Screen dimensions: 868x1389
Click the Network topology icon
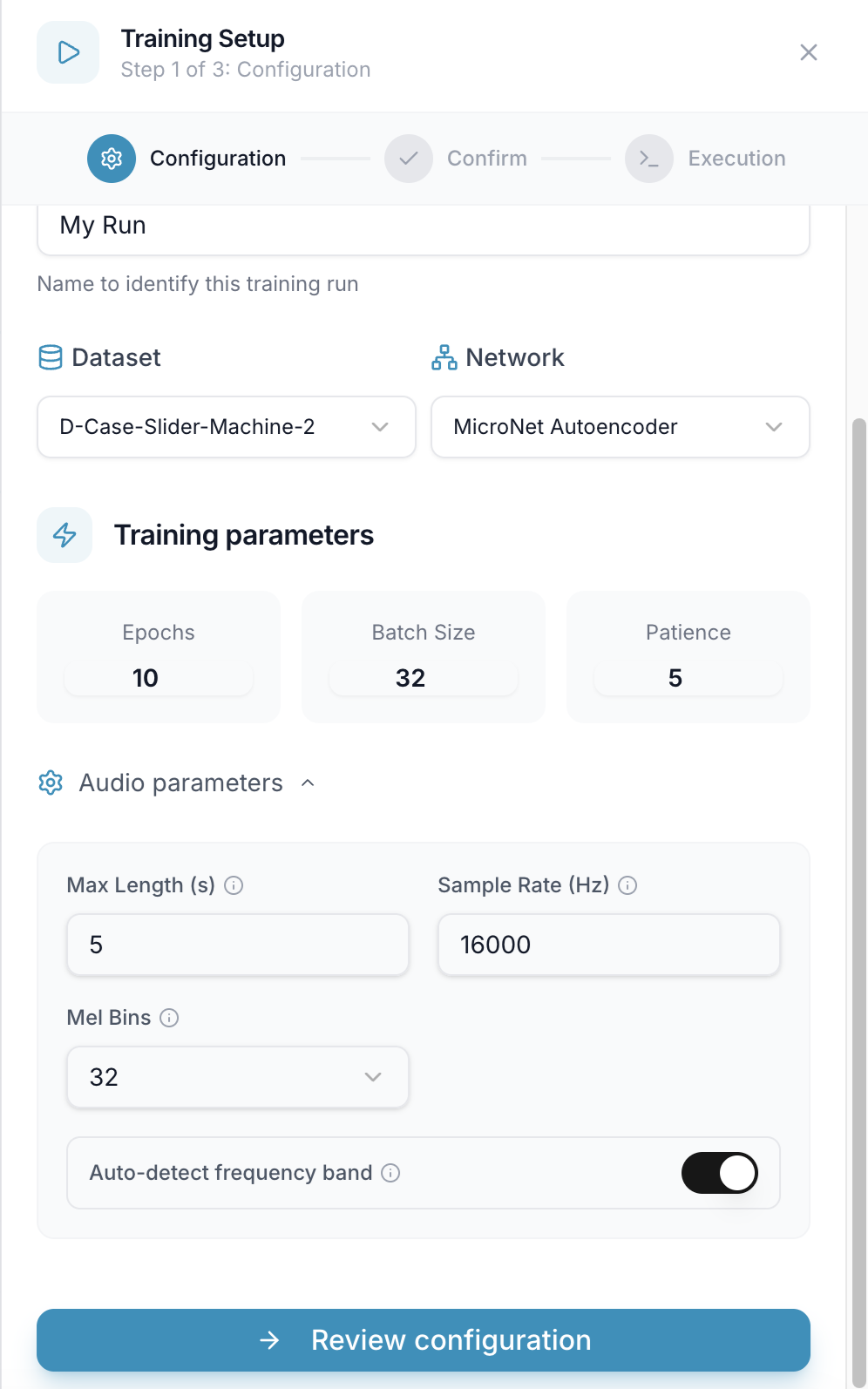444,357
